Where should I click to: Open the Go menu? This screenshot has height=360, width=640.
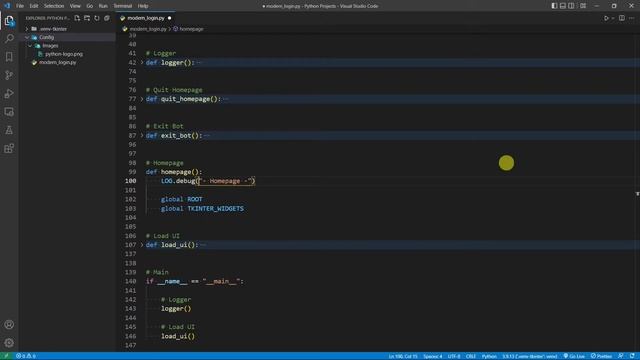(x=90, y=6)
